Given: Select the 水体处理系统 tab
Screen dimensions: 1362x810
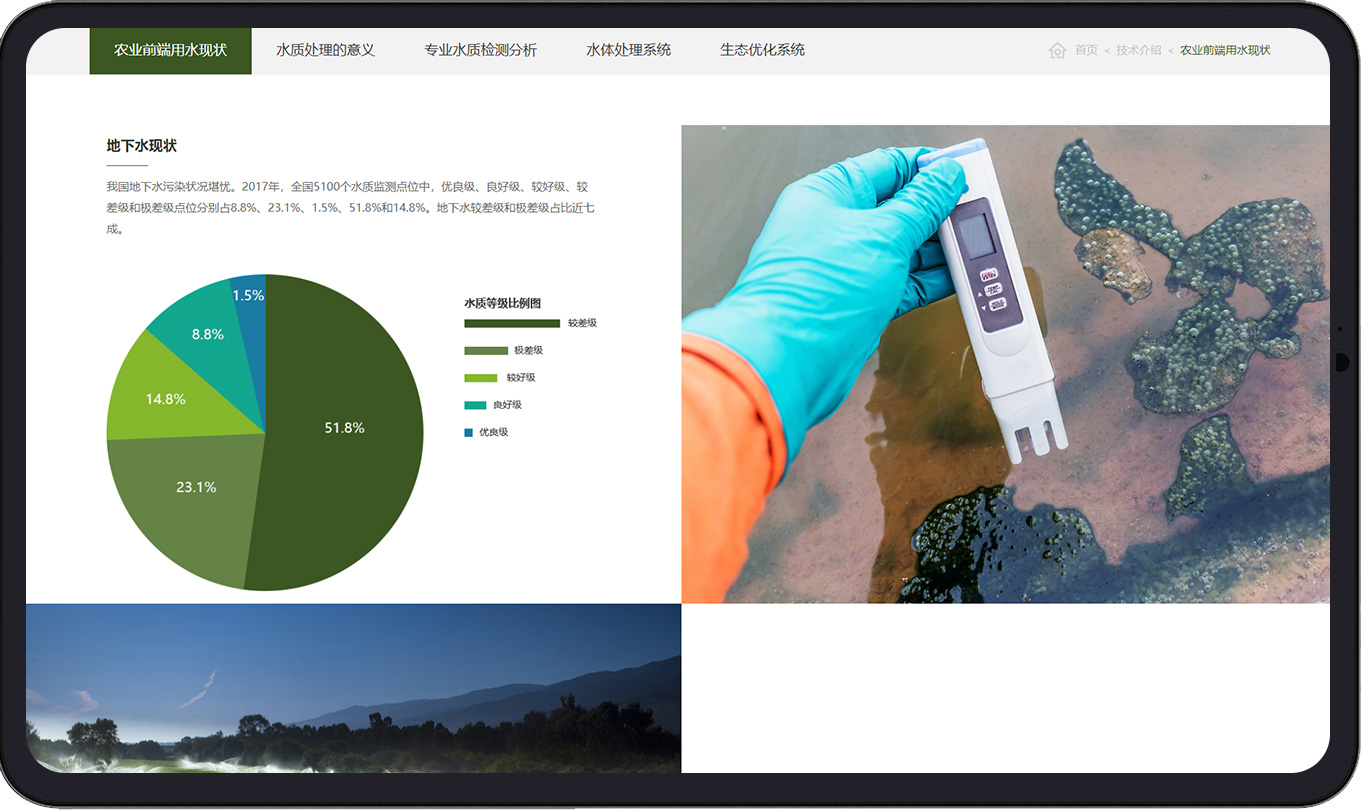Looking at the screenshot, I should (628, 50).
